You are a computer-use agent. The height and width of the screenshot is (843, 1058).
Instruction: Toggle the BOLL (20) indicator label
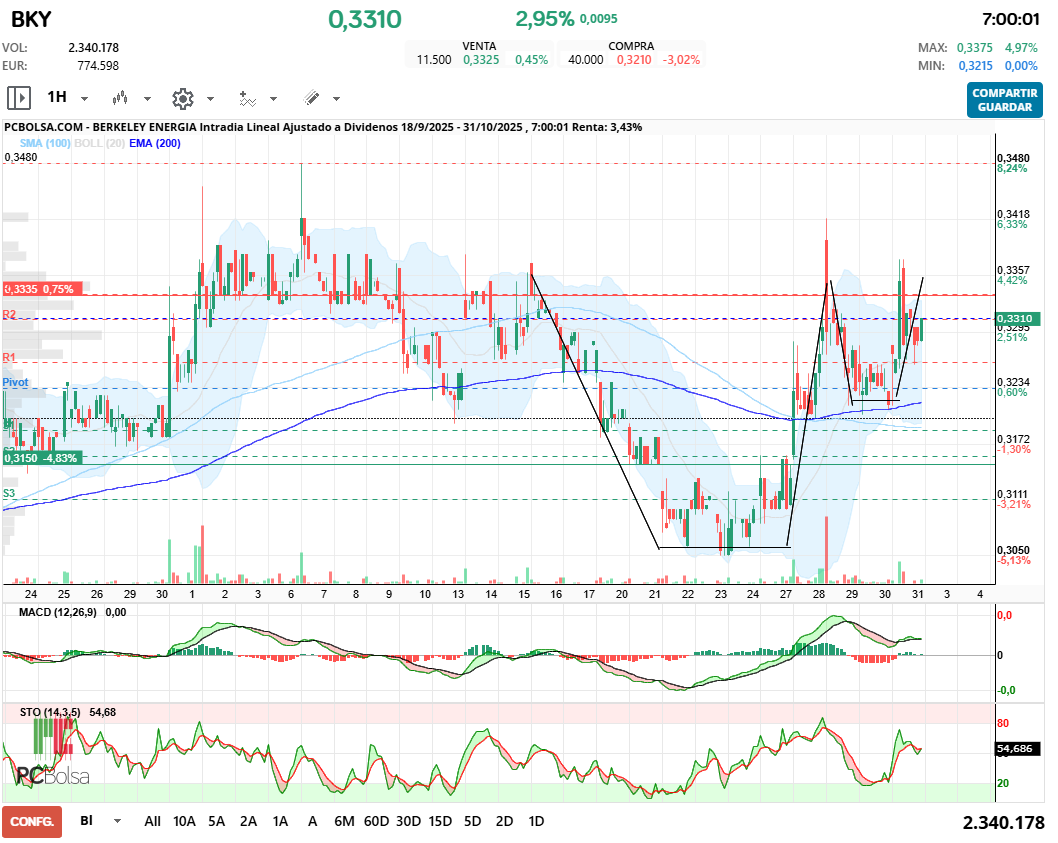pyautogui.click(x=99, y=143)
